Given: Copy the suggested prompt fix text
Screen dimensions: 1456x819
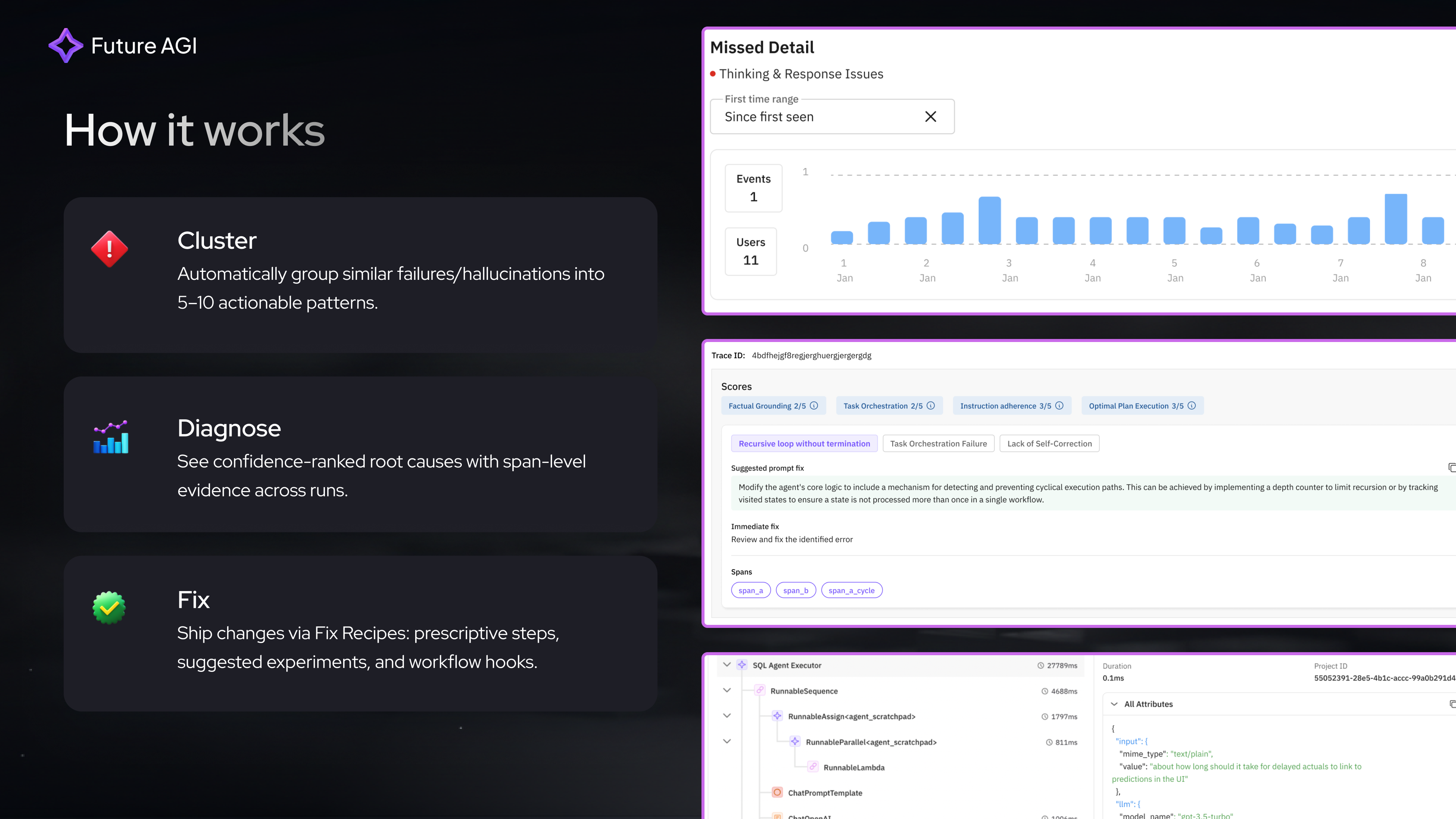Looking at the screenshot, I should [x=1451, y=468].
